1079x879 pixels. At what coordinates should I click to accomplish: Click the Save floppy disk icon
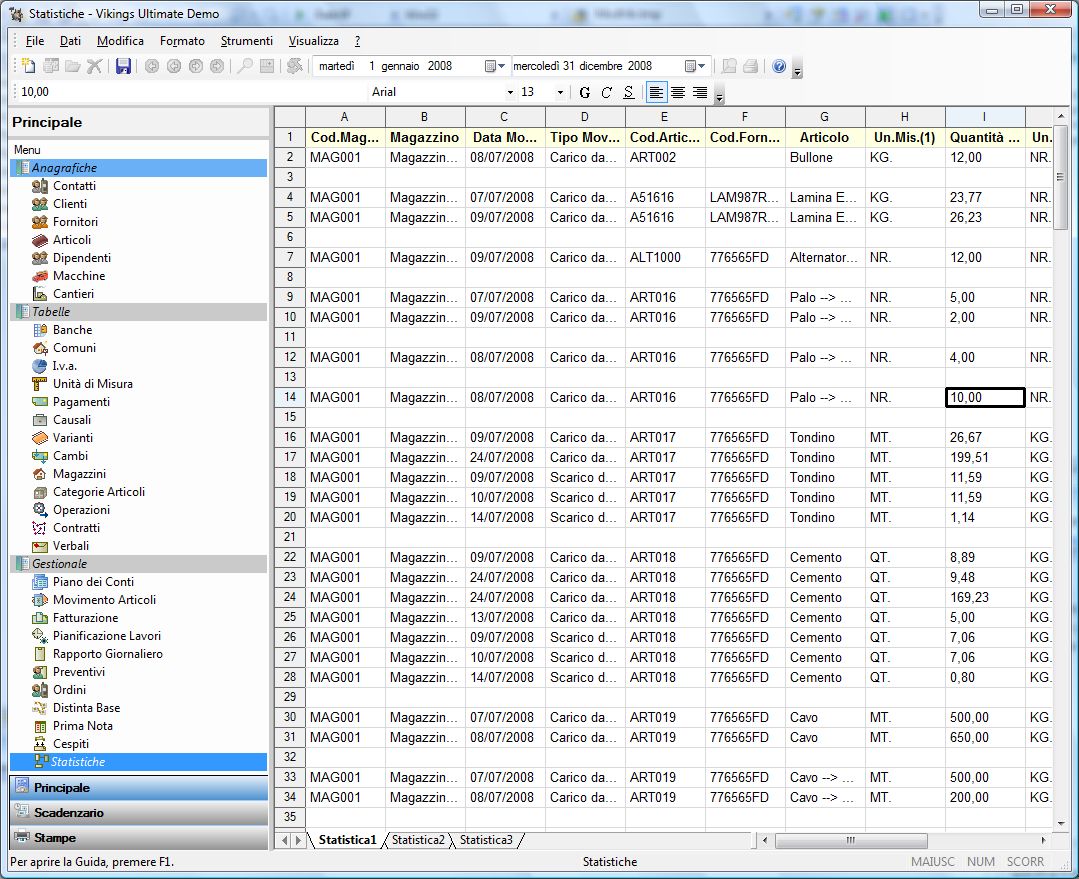click(123, 66)
